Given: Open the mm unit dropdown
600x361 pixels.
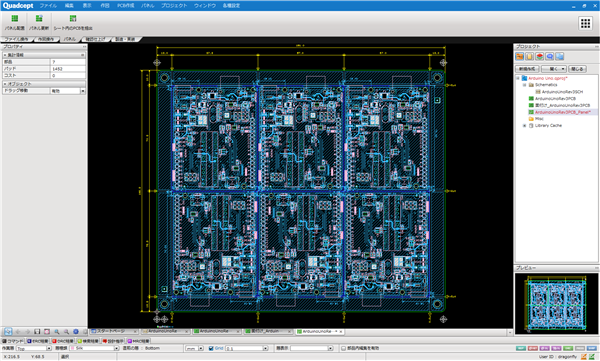Looking at the screenshot, I should coord(201,348).
